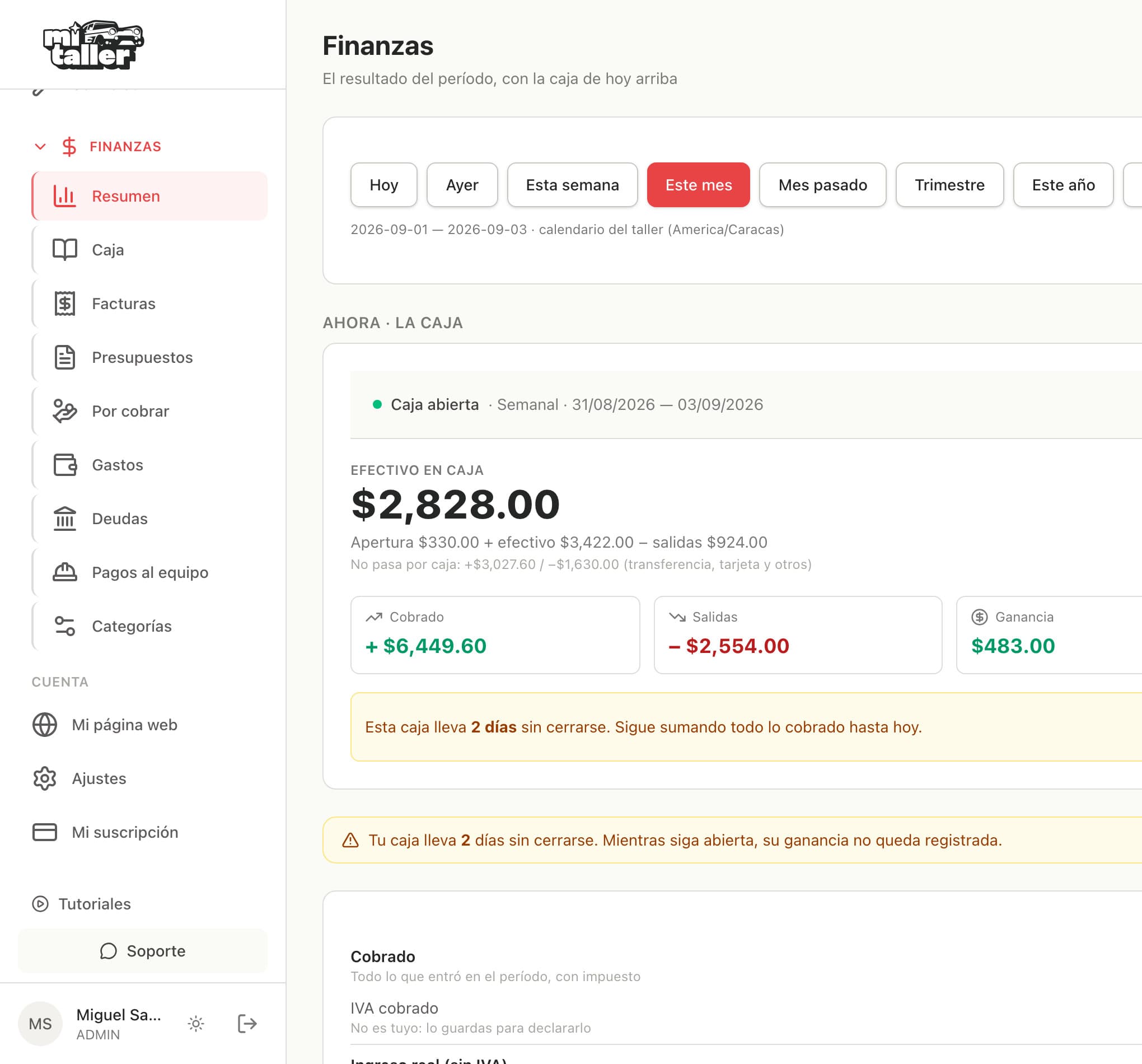Viewport: 1142px width, 1064px height.
Task: Open the Gastos wallet icon
Action: [64, 465]
